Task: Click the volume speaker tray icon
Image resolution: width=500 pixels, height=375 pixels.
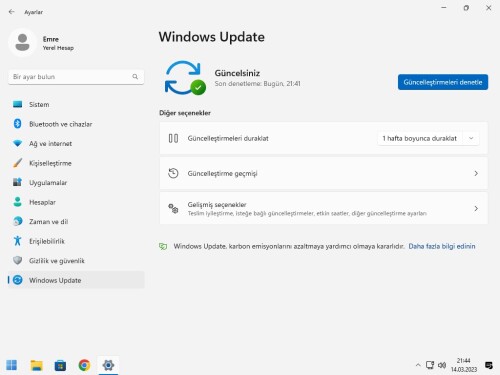Action: (x=442, y=365)
